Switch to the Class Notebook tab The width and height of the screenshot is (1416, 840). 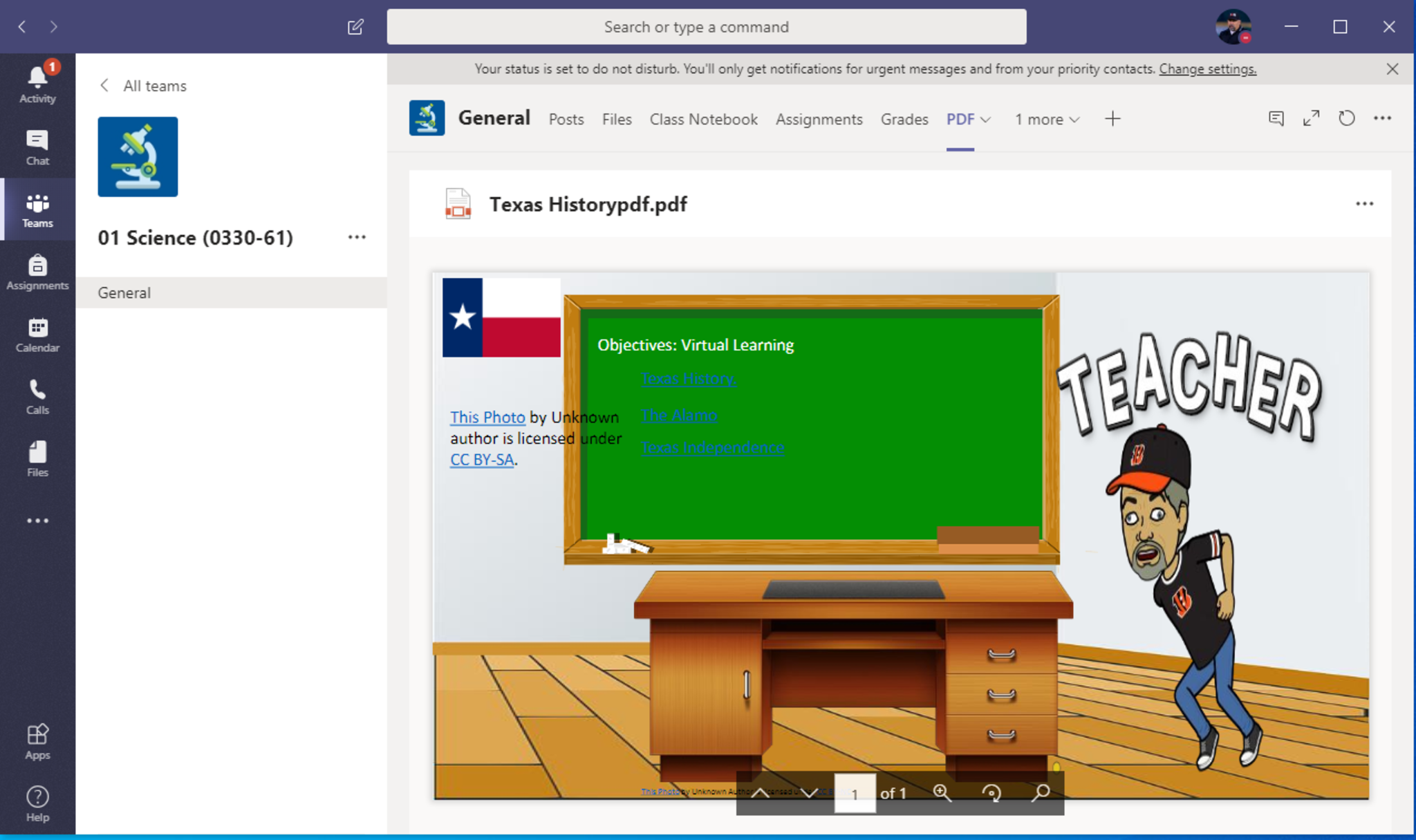(703, 120)
